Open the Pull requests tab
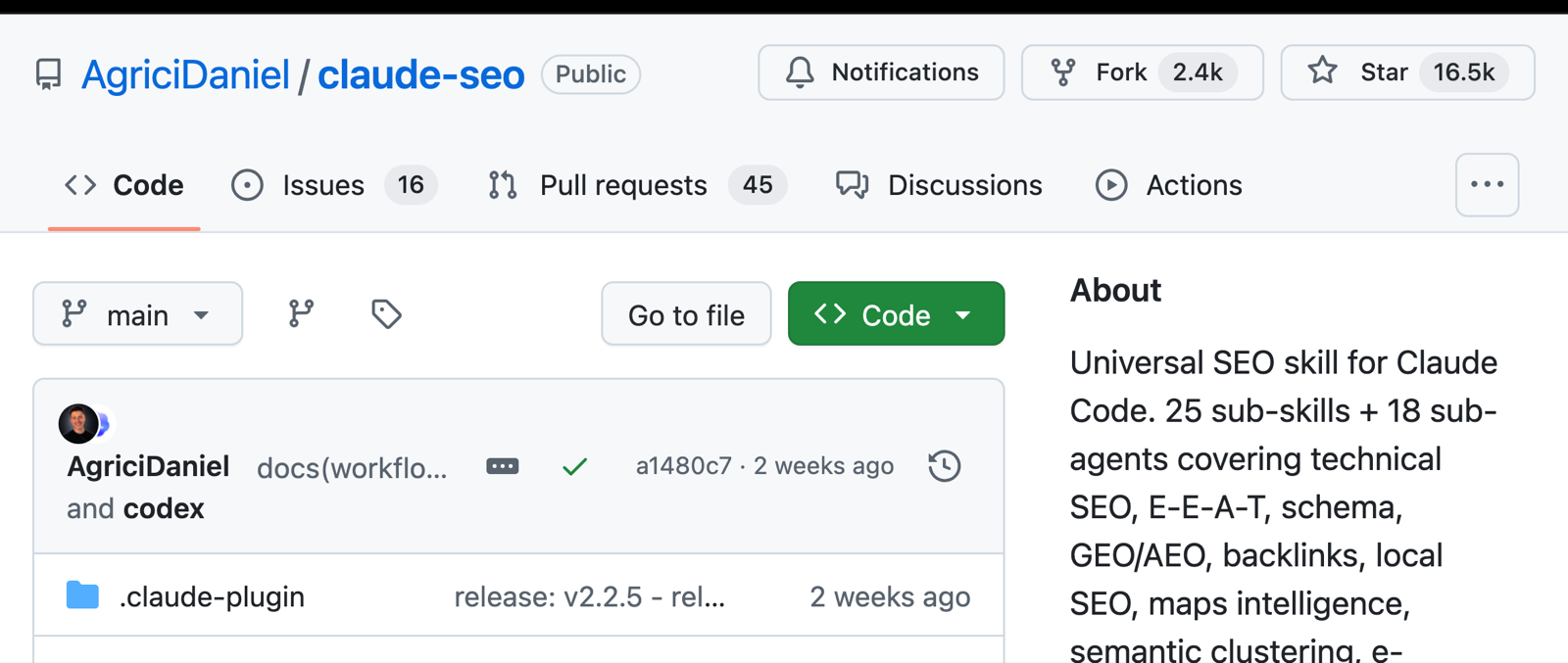This screenshot has height=663, width=1568. tap(637, 185)
